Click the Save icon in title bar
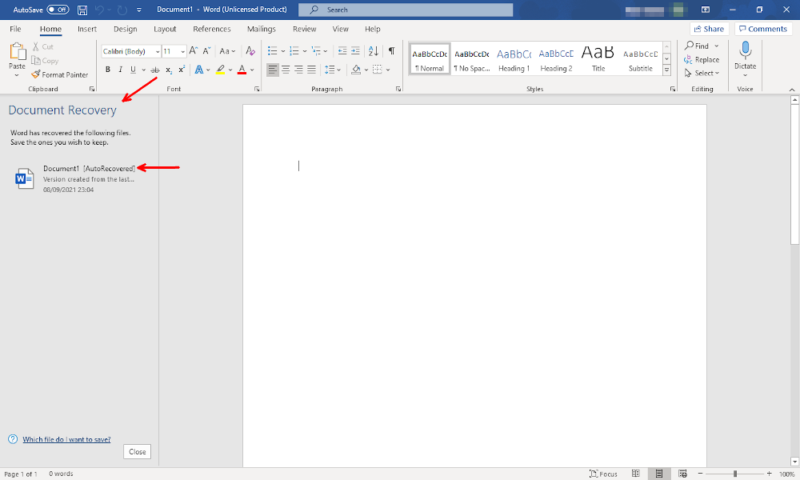 pyautogui.click(x=82, y=10)
